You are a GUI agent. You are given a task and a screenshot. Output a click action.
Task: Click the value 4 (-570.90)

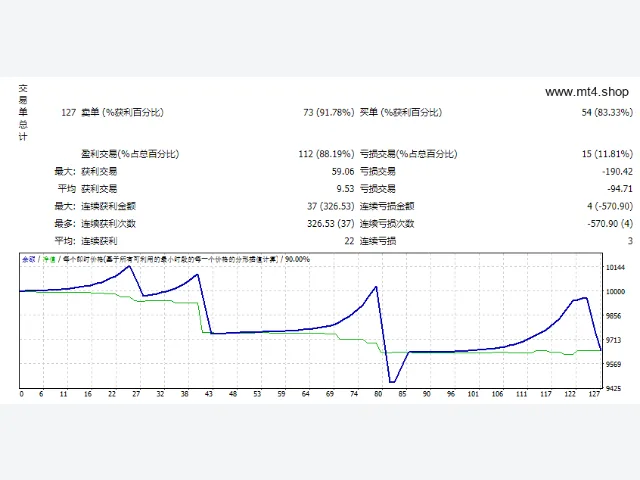point(610,206)
